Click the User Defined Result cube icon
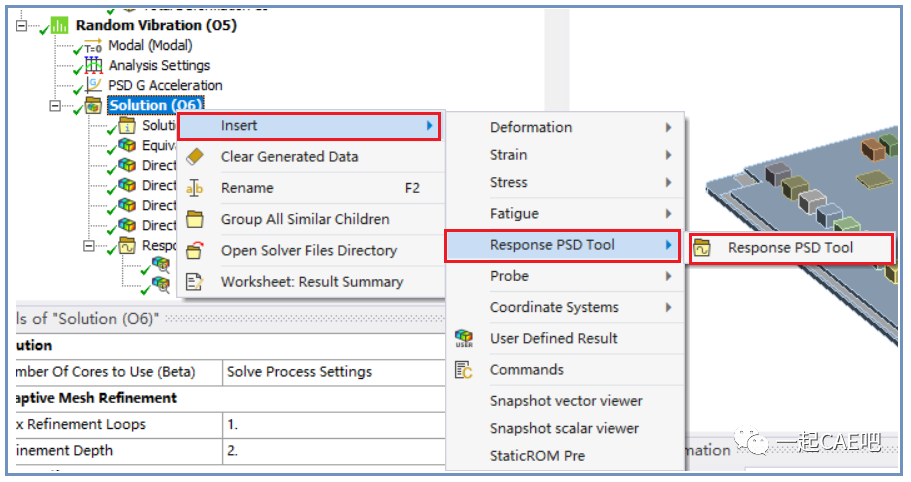This screenshot has width=911, height=482. click(x=464, y=338)
